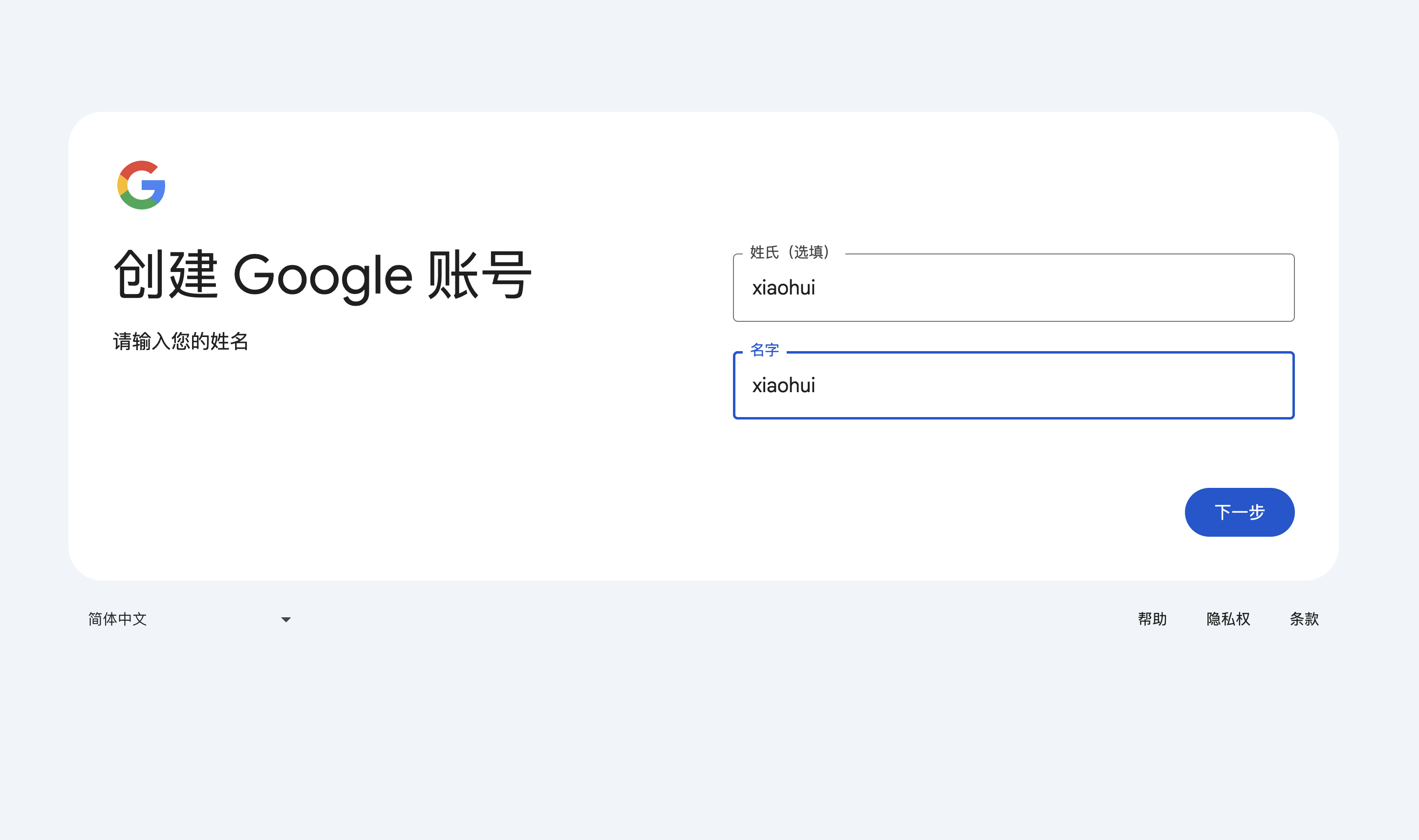Click the language dropdown arrow
The height and width of the screenshot is (840, 1419).
pos(286,619)
